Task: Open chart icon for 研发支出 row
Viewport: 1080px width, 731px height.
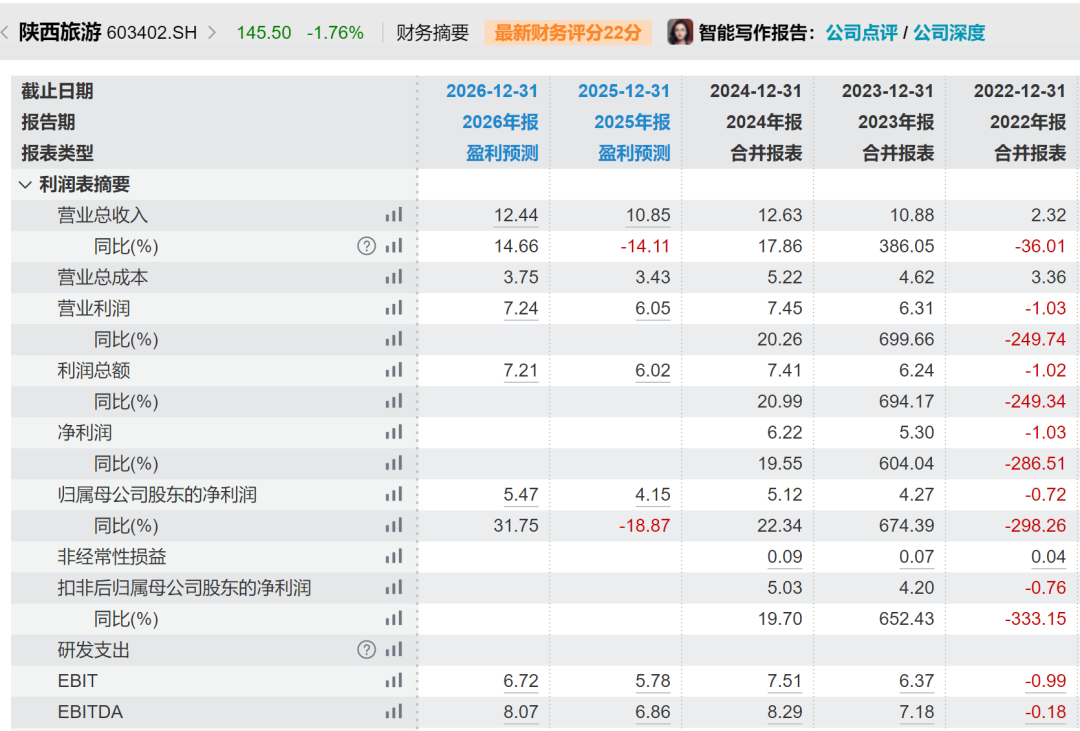Action: point(394,649)
